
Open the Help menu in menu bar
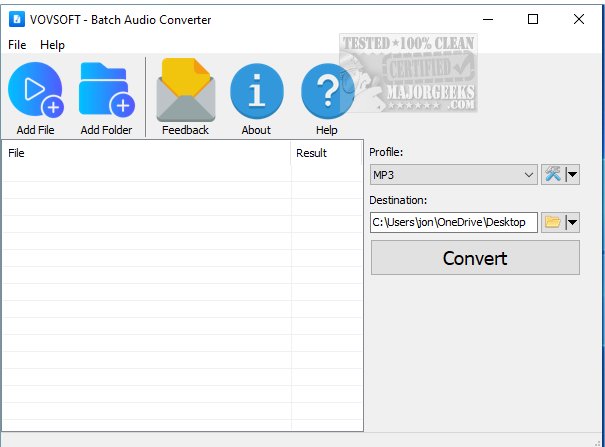pyautogui.click(x=52, y=45)
